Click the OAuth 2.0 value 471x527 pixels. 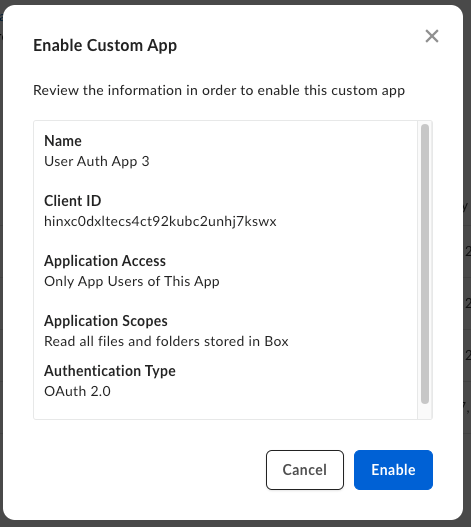[x=77, y=391]
